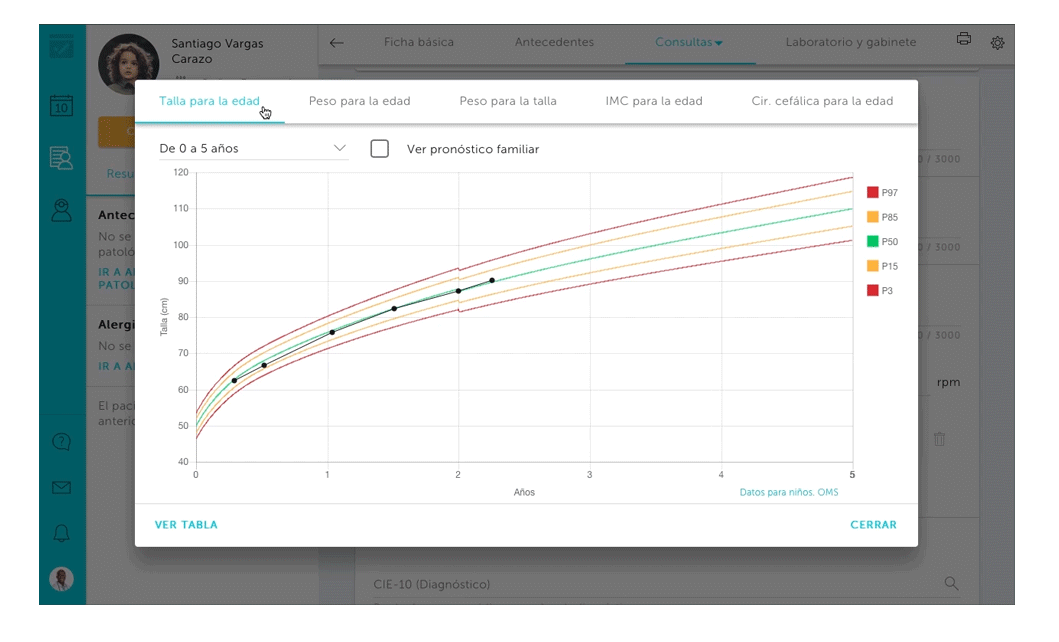
Task: Click the data point at age 2 years
Action: [459, 291]
